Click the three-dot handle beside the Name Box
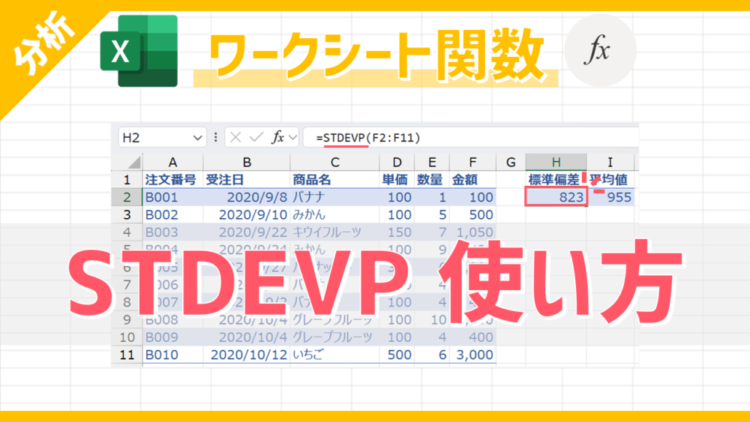This screenshot has height=422, width=750. [216, 137]
